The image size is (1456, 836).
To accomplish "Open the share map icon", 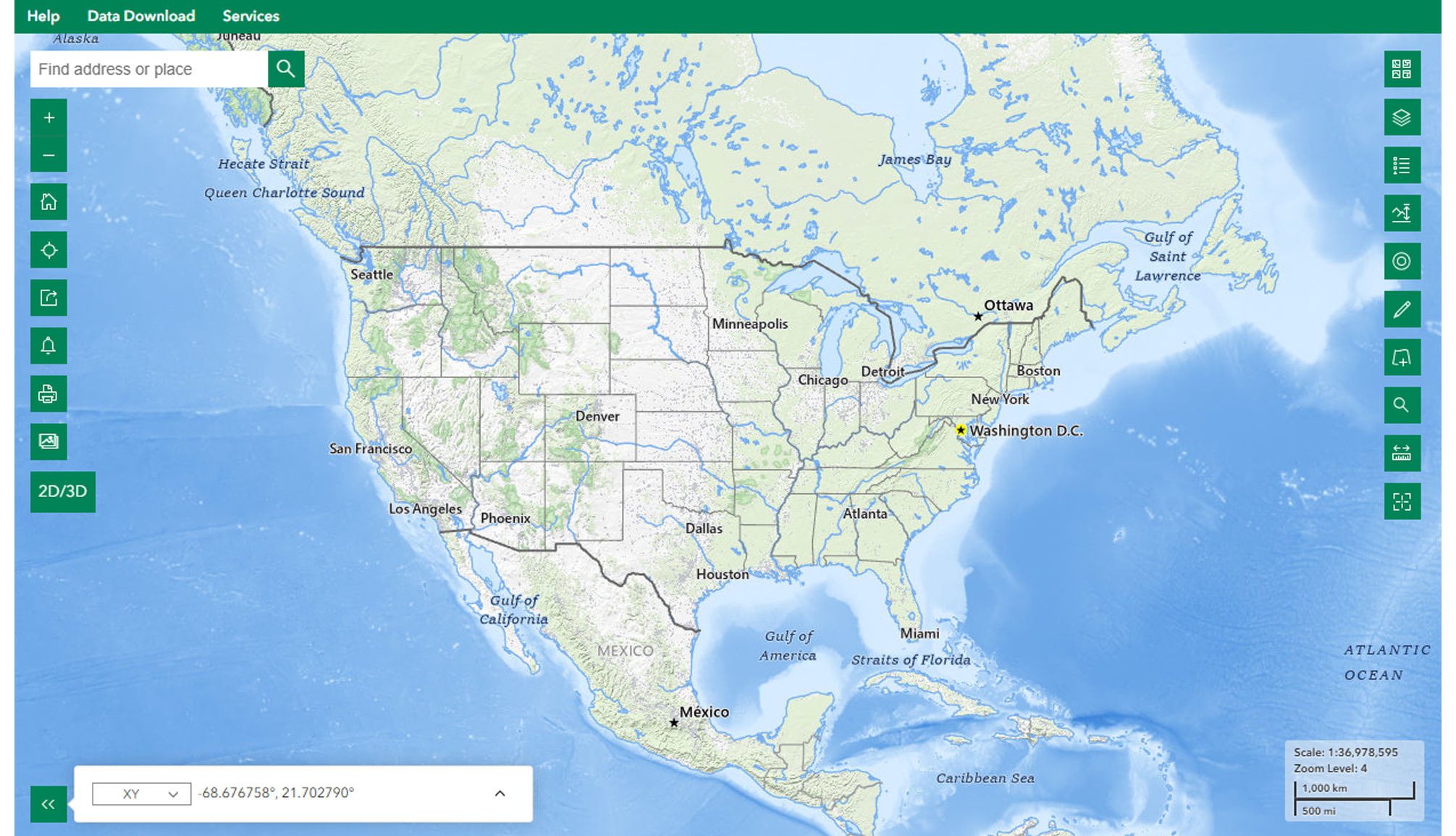I will point(49,298).
